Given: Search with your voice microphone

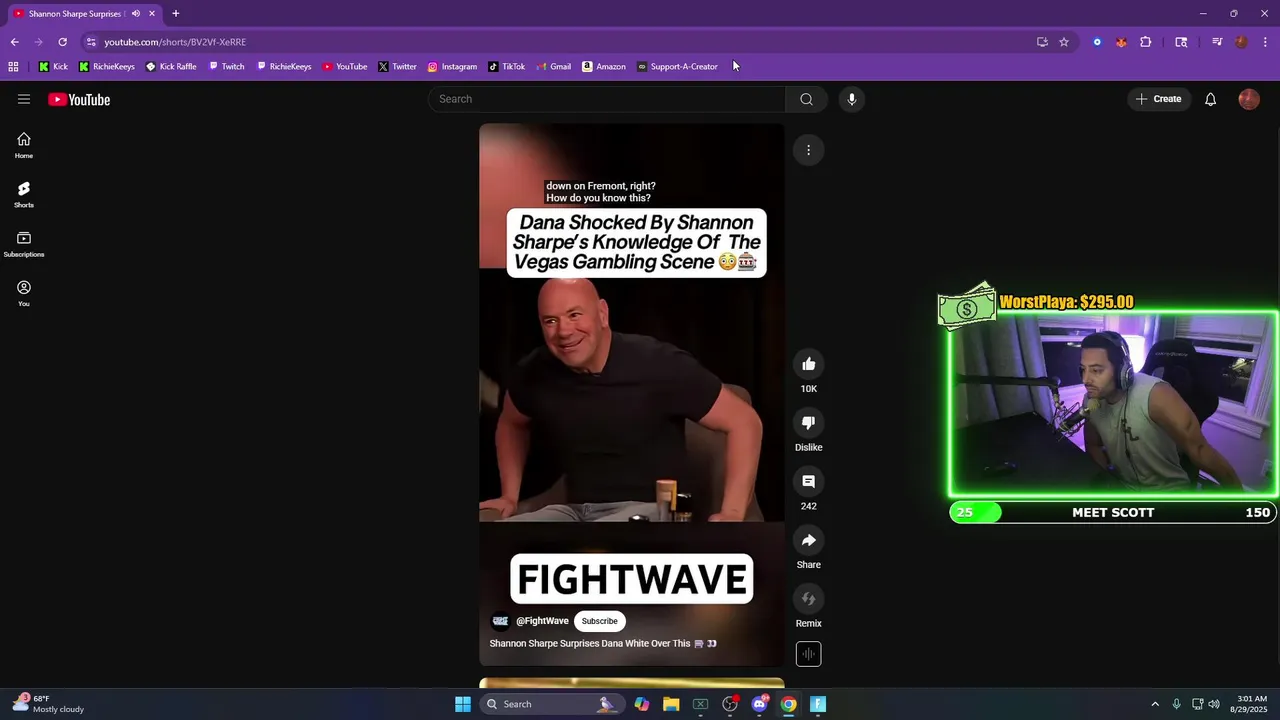Looking at the screenshot, I should (x=852, y=99).
